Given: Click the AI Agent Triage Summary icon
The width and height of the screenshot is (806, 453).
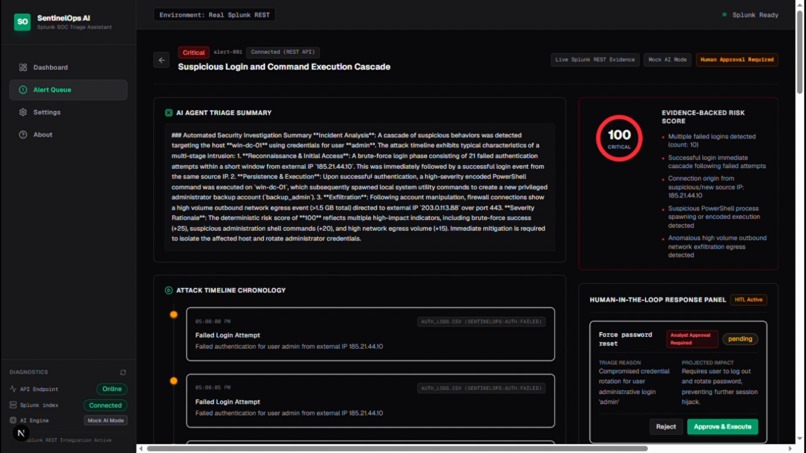Looking at the screenshot, I should pyautogui.click(x=169, y=113).
